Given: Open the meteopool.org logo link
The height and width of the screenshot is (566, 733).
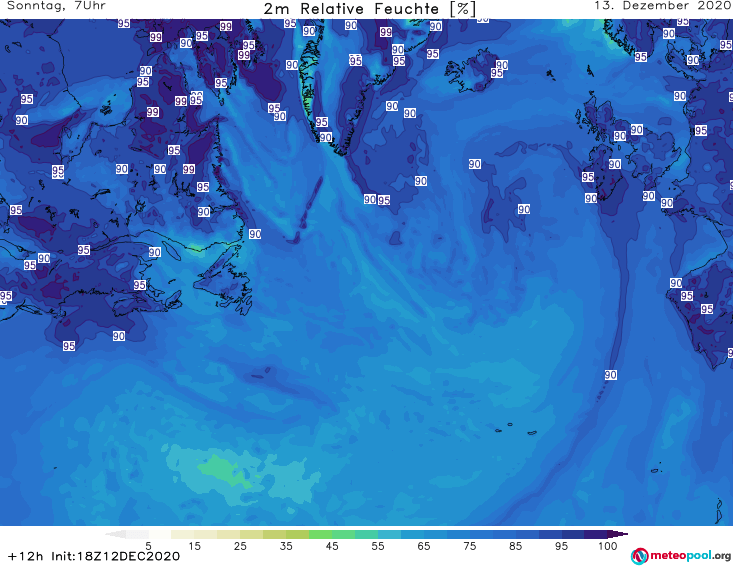Looking at the screenshot, I should click(681, 556).
